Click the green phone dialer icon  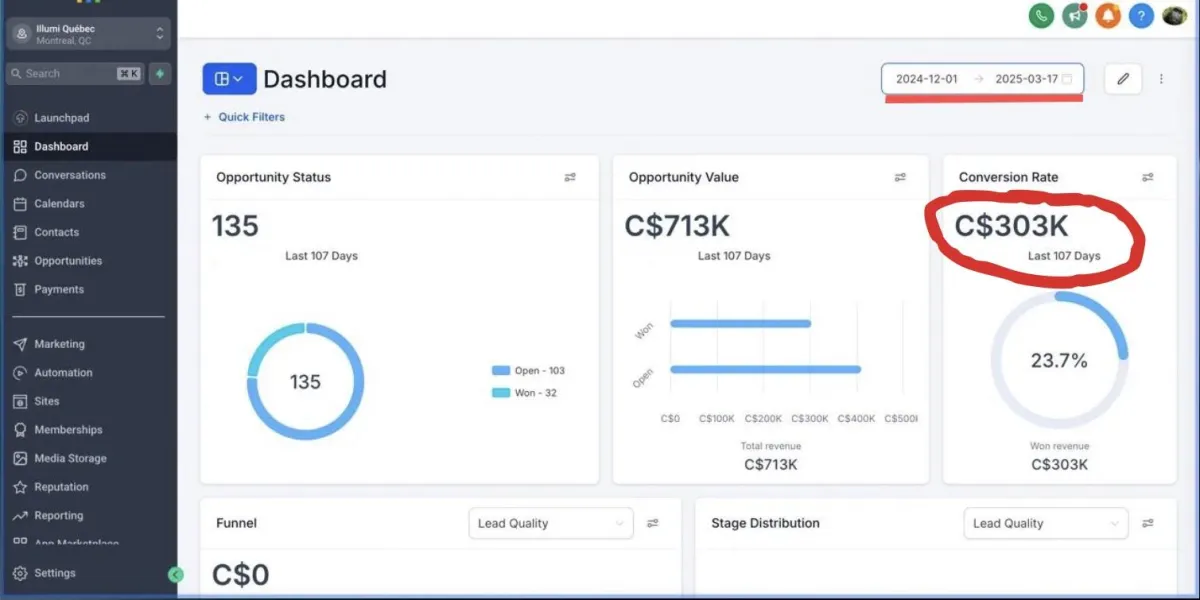pos(1041,16)
